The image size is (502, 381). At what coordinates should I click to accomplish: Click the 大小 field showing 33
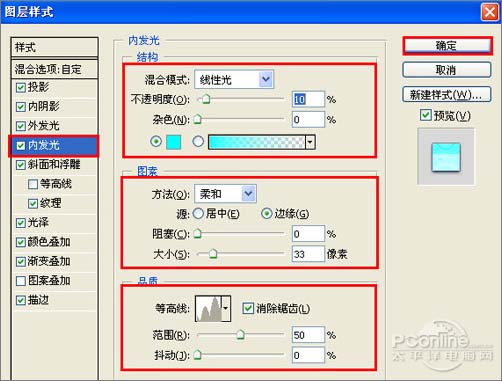308,254
